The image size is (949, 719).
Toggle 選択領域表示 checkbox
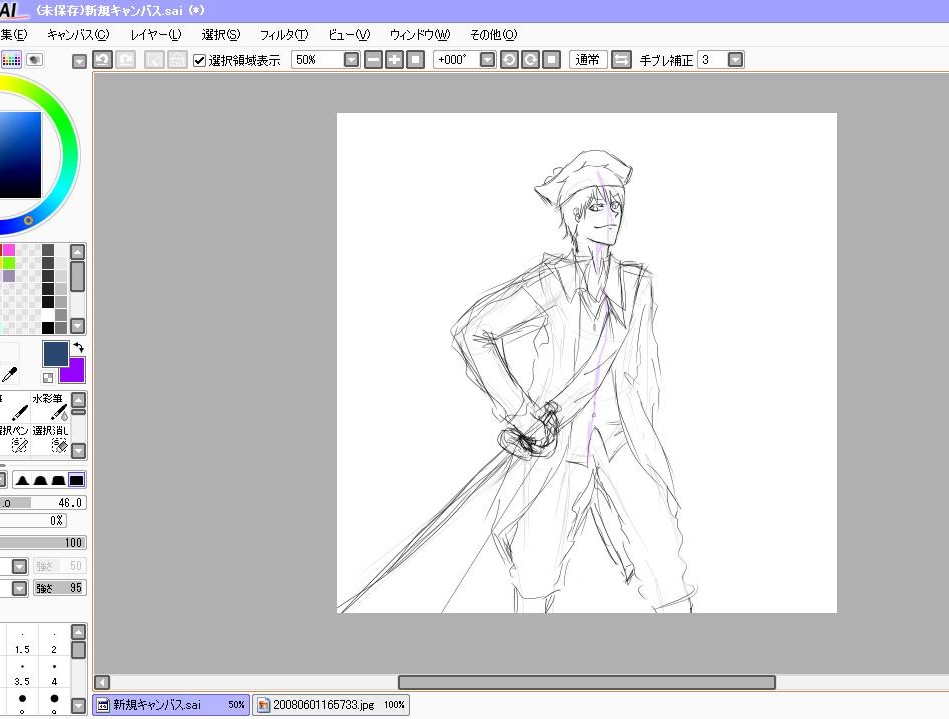click(x=199, y=61)
